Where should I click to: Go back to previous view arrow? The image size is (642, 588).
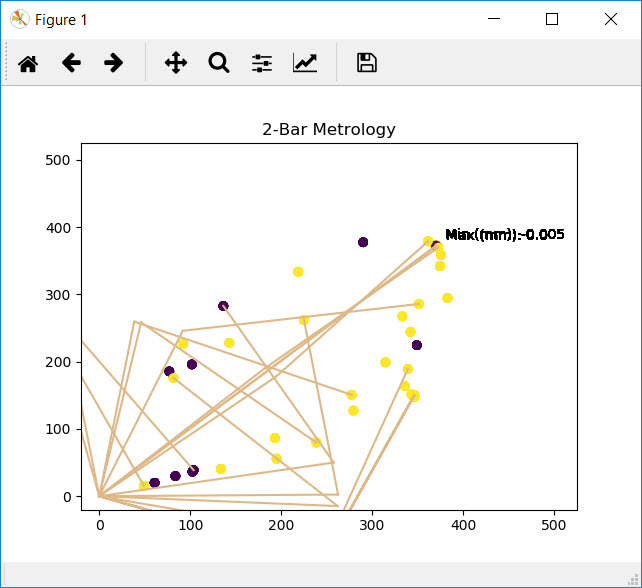(71, 63)
